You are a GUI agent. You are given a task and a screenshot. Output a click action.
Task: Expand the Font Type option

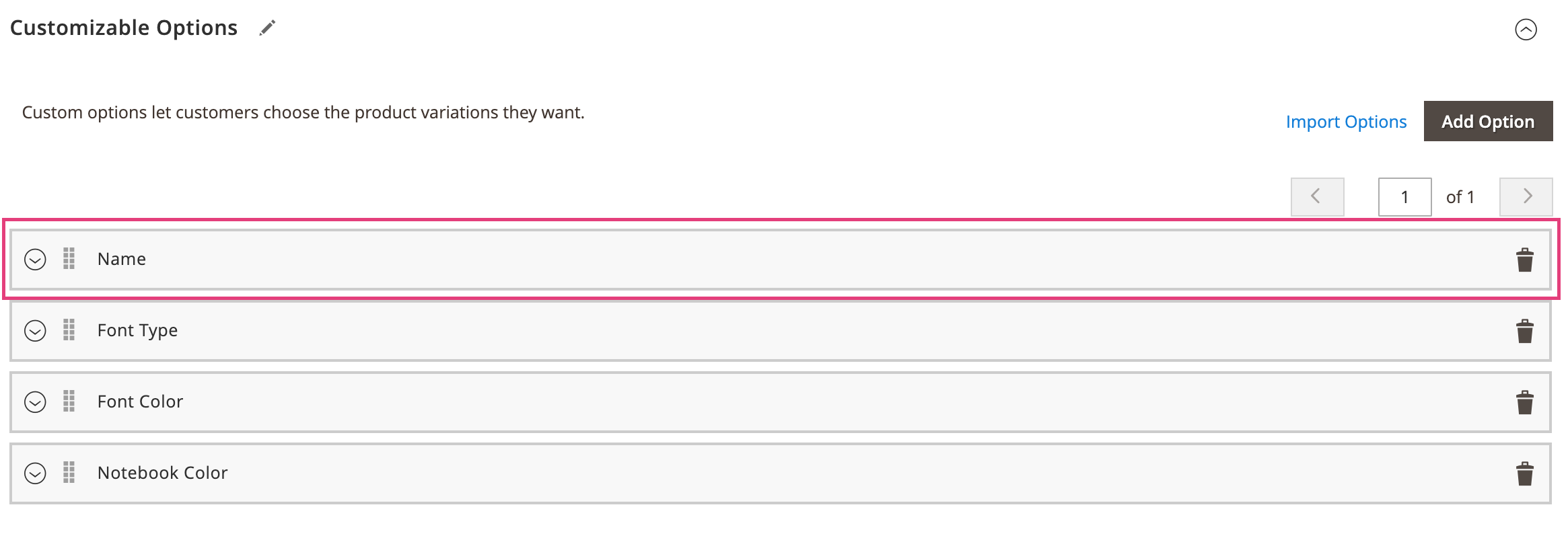tap(35, 331)
